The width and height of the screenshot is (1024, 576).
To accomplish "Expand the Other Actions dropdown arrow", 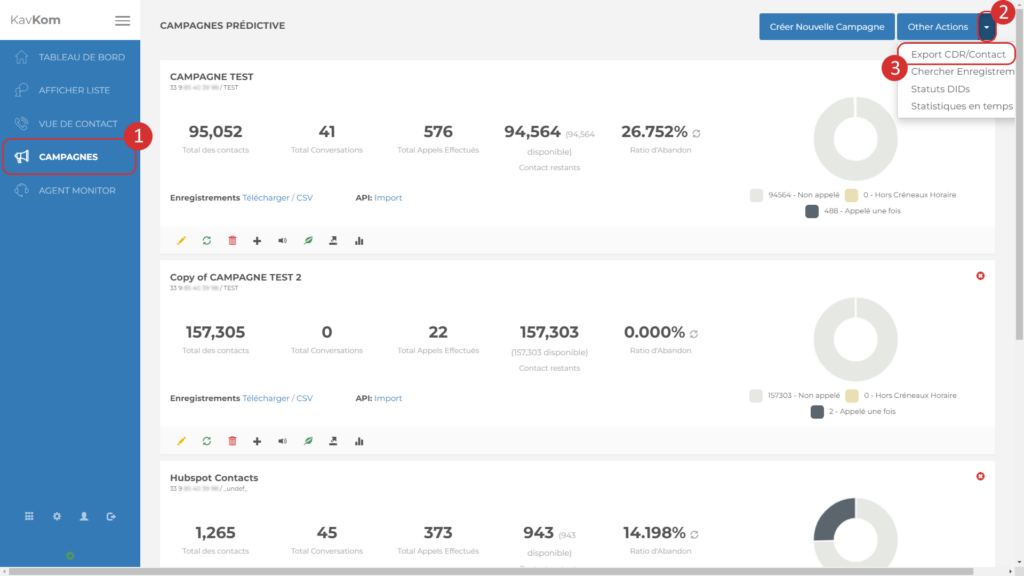I will [x=987, y=27].
